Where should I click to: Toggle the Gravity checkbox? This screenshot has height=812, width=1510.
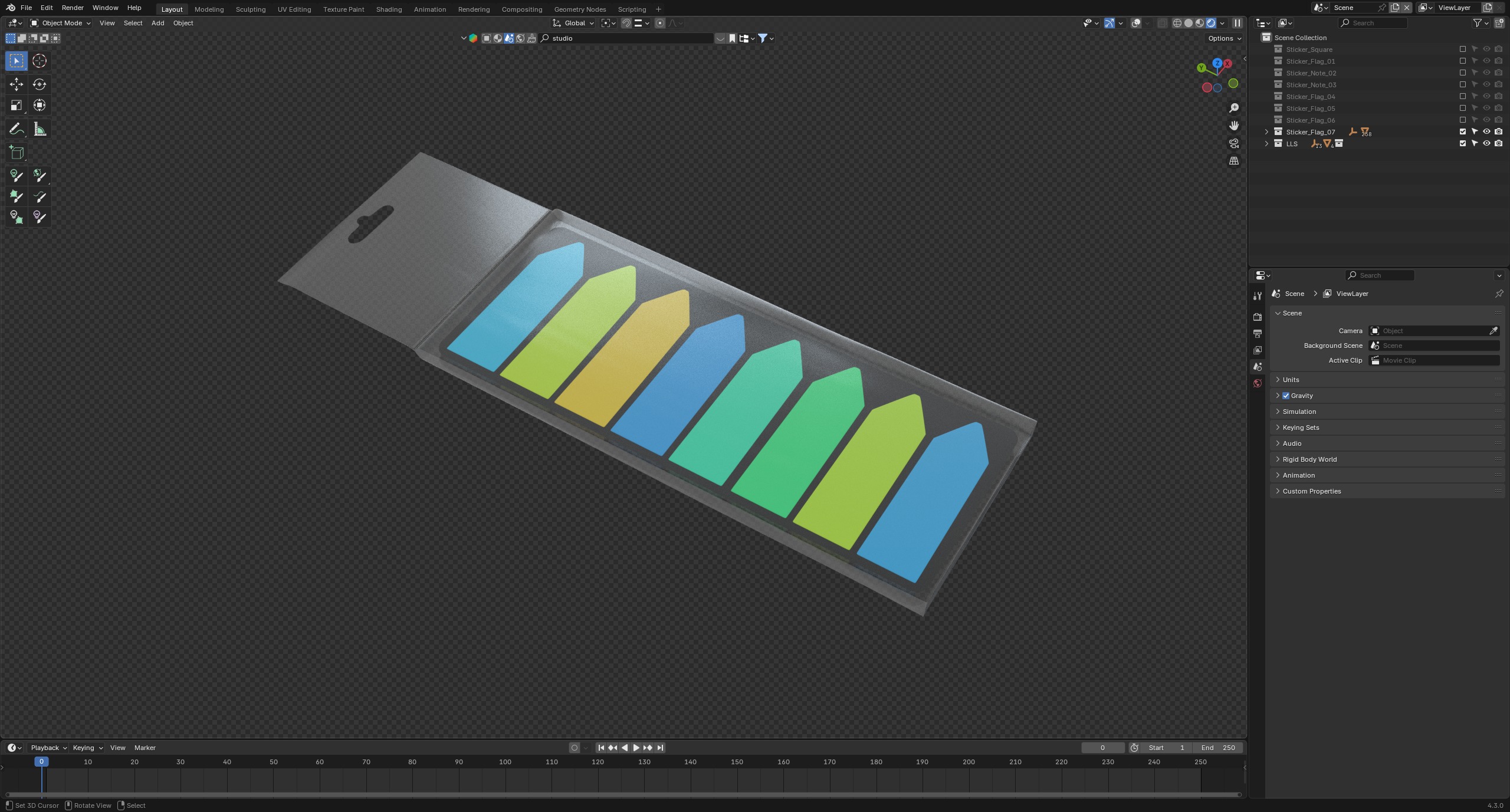point(1286,396)
